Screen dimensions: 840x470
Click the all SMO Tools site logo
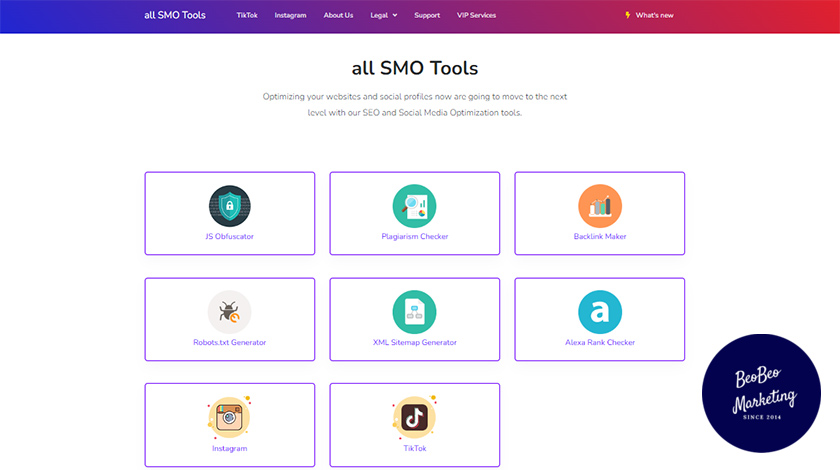175,16
